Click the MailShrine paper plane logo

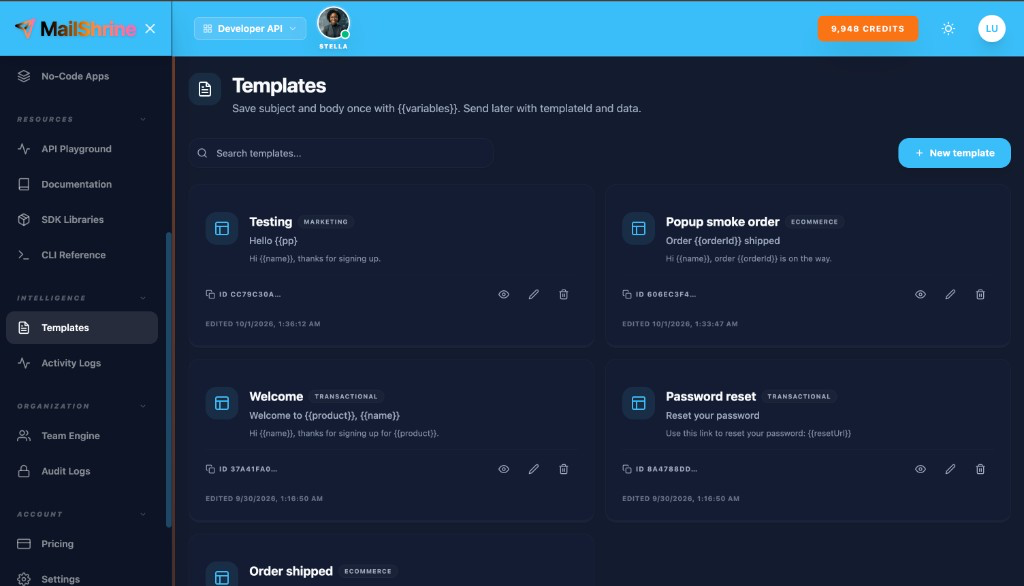pos(25,28)
